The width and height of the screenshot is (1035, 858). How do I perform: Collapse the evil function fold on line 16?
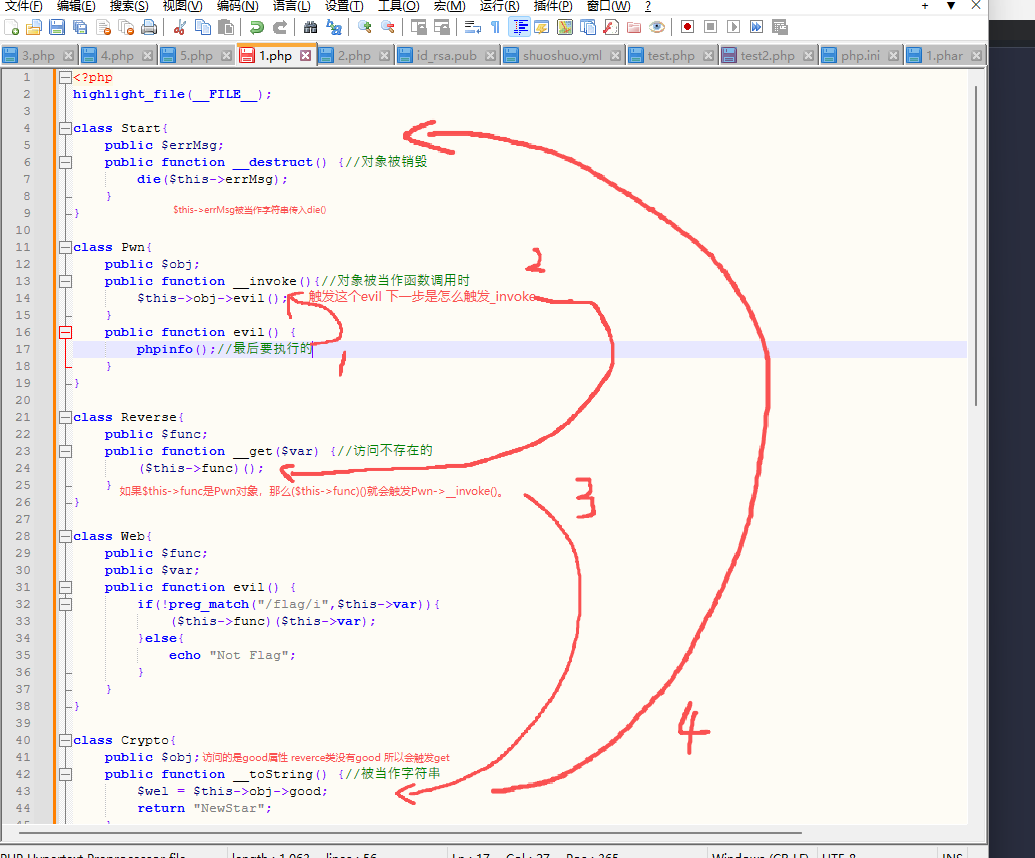[65, 332]
